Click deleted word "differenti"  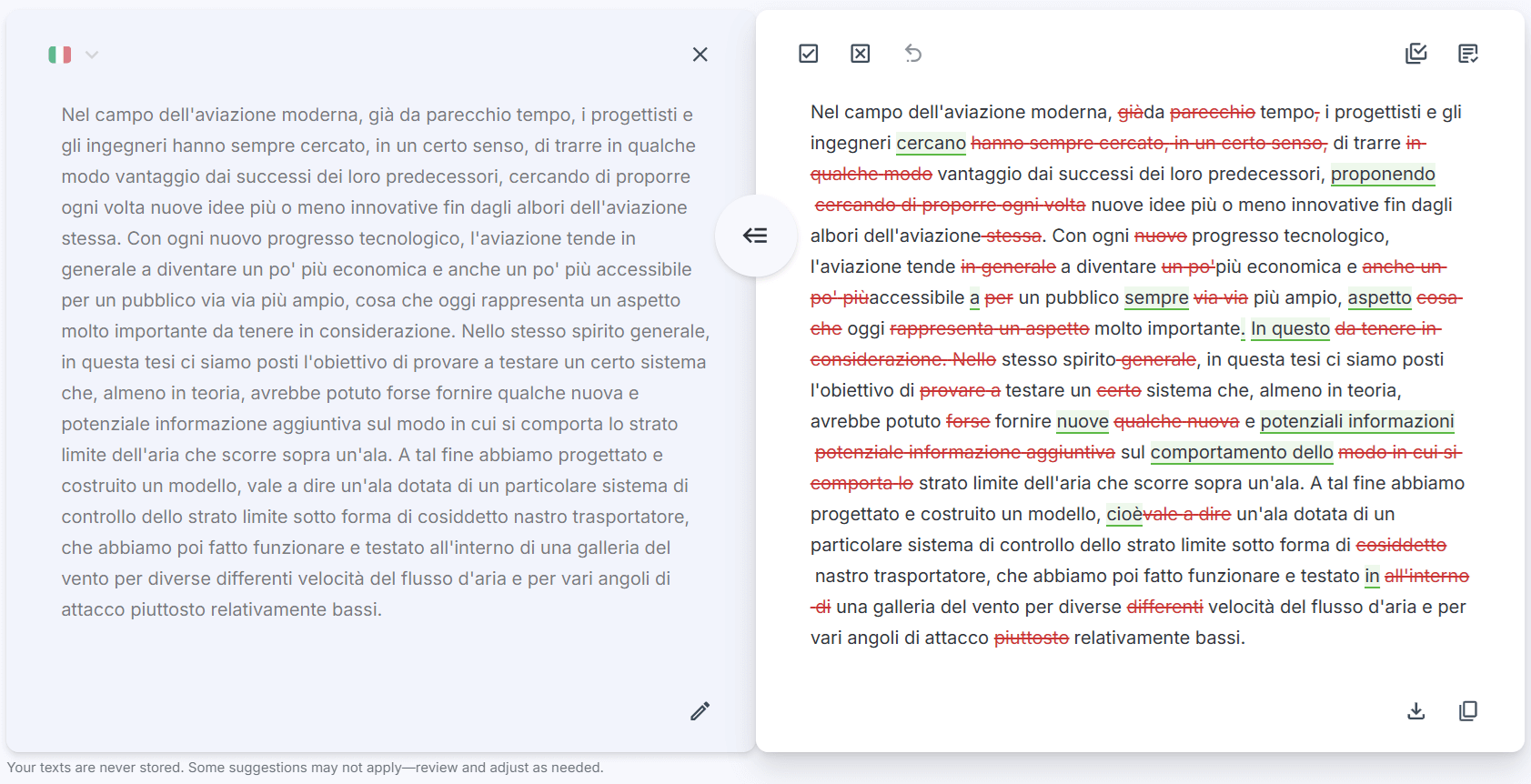(x=1164, y=607)
